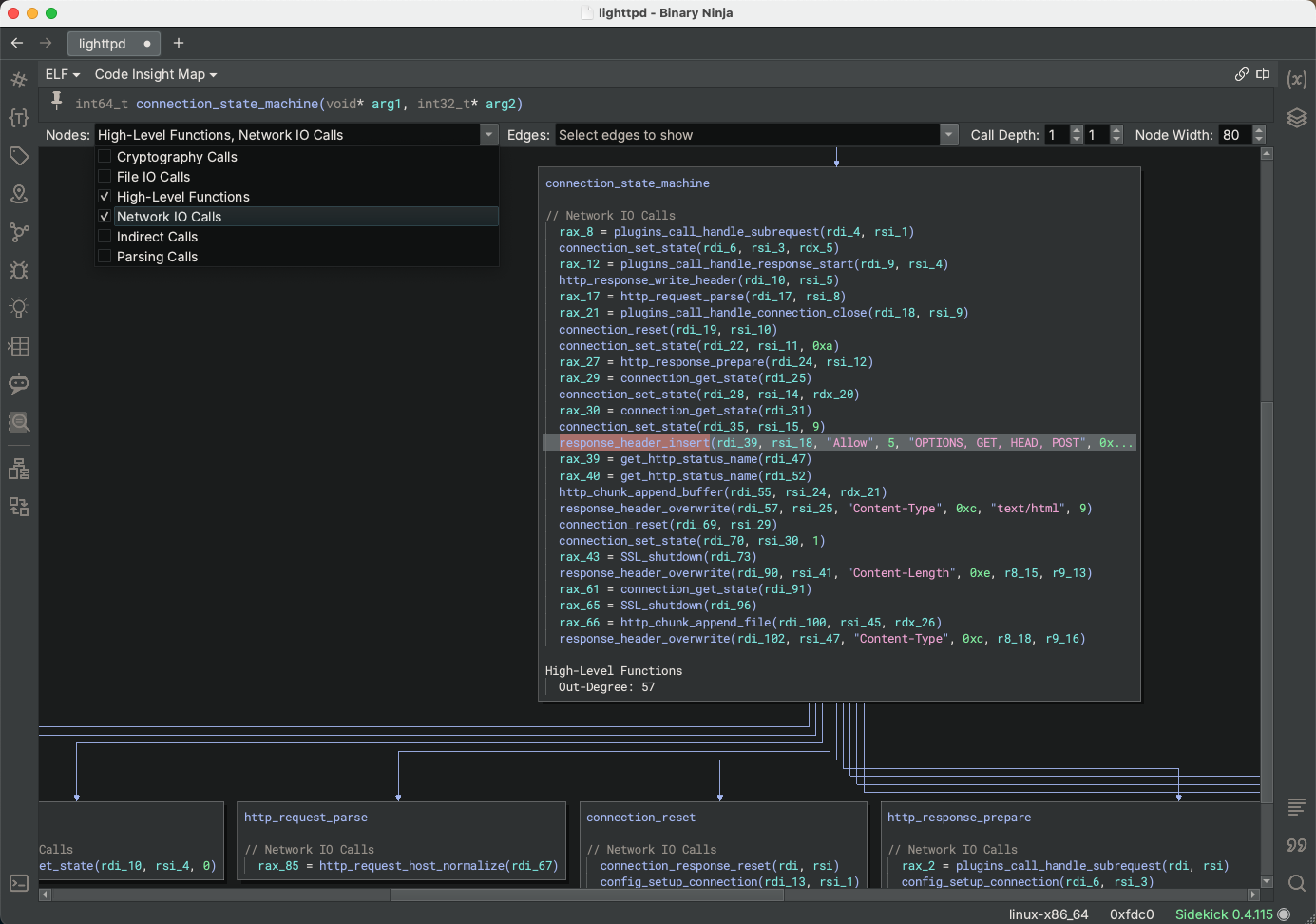The image size is (1316, 924).
Task: Click the pin icon beside function signature
Action: pos(57,100)
